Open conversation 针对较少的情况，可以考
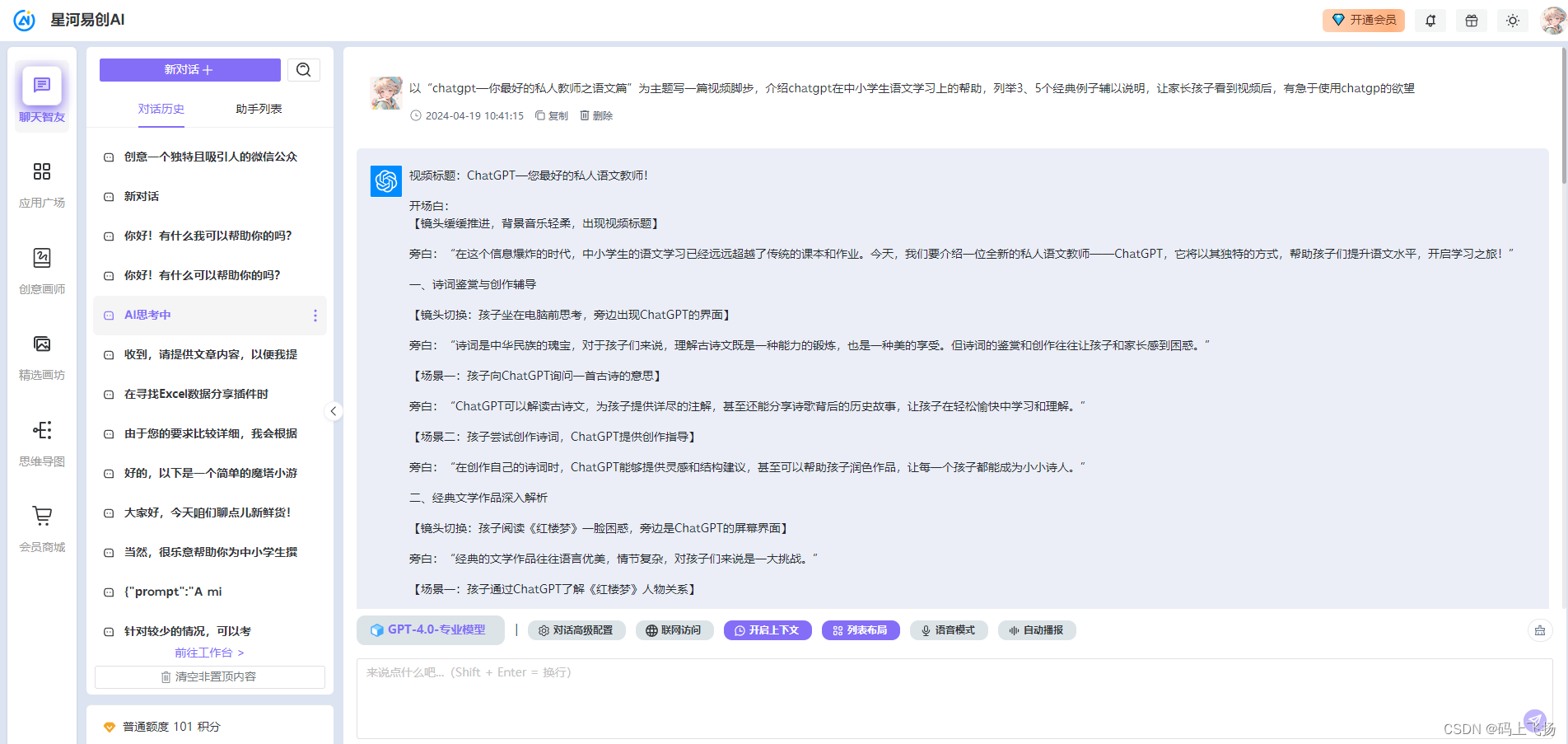 click(210, 631)
